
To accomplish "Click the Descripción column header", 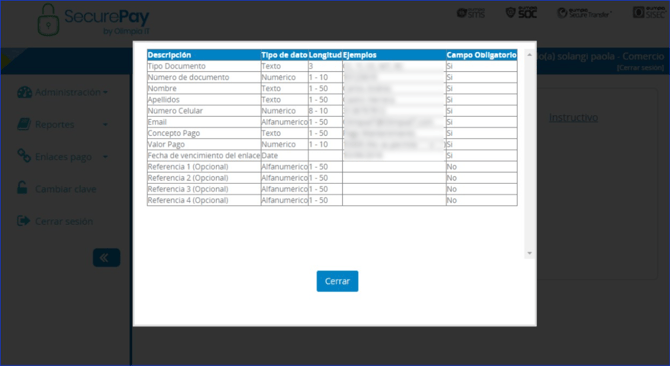I will pyautogui.click(x=204, y=55).
